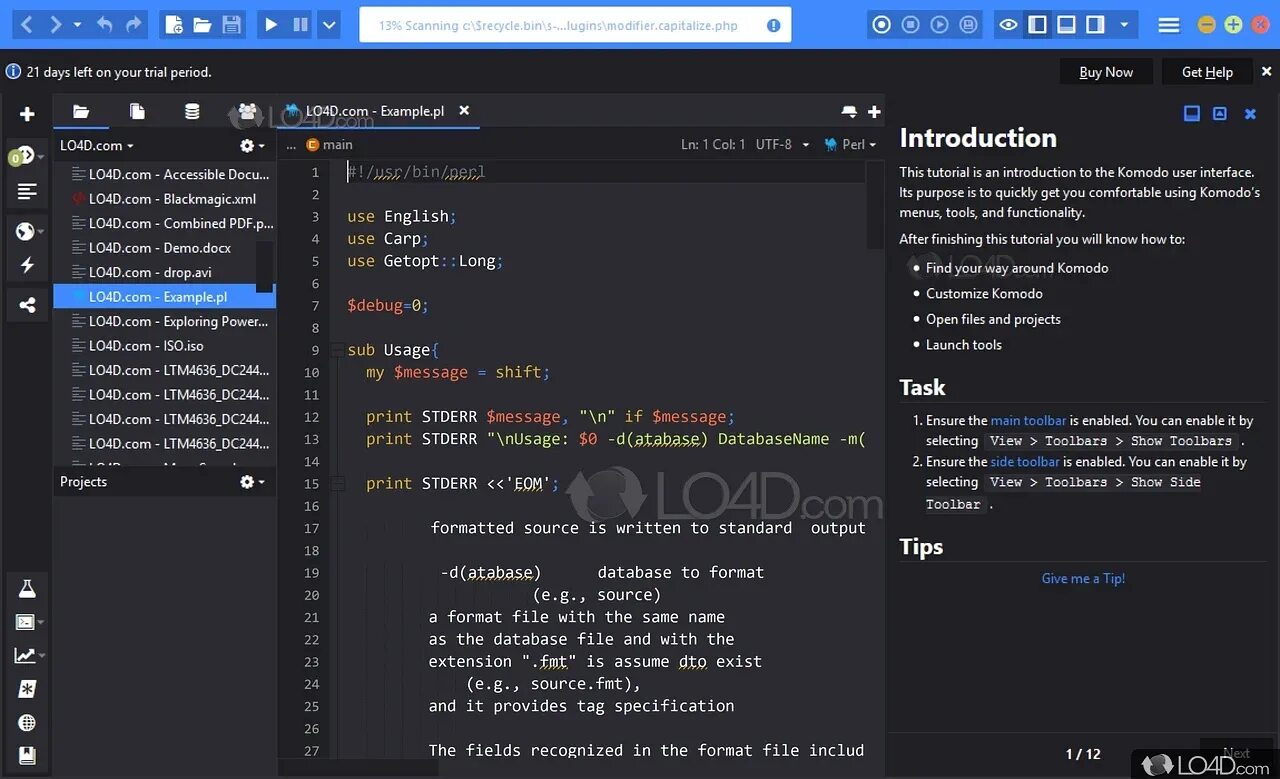Viewport: 1280px width, 779px height.
Task: Open the flask unit testing icon
Action: coord(27,589)
